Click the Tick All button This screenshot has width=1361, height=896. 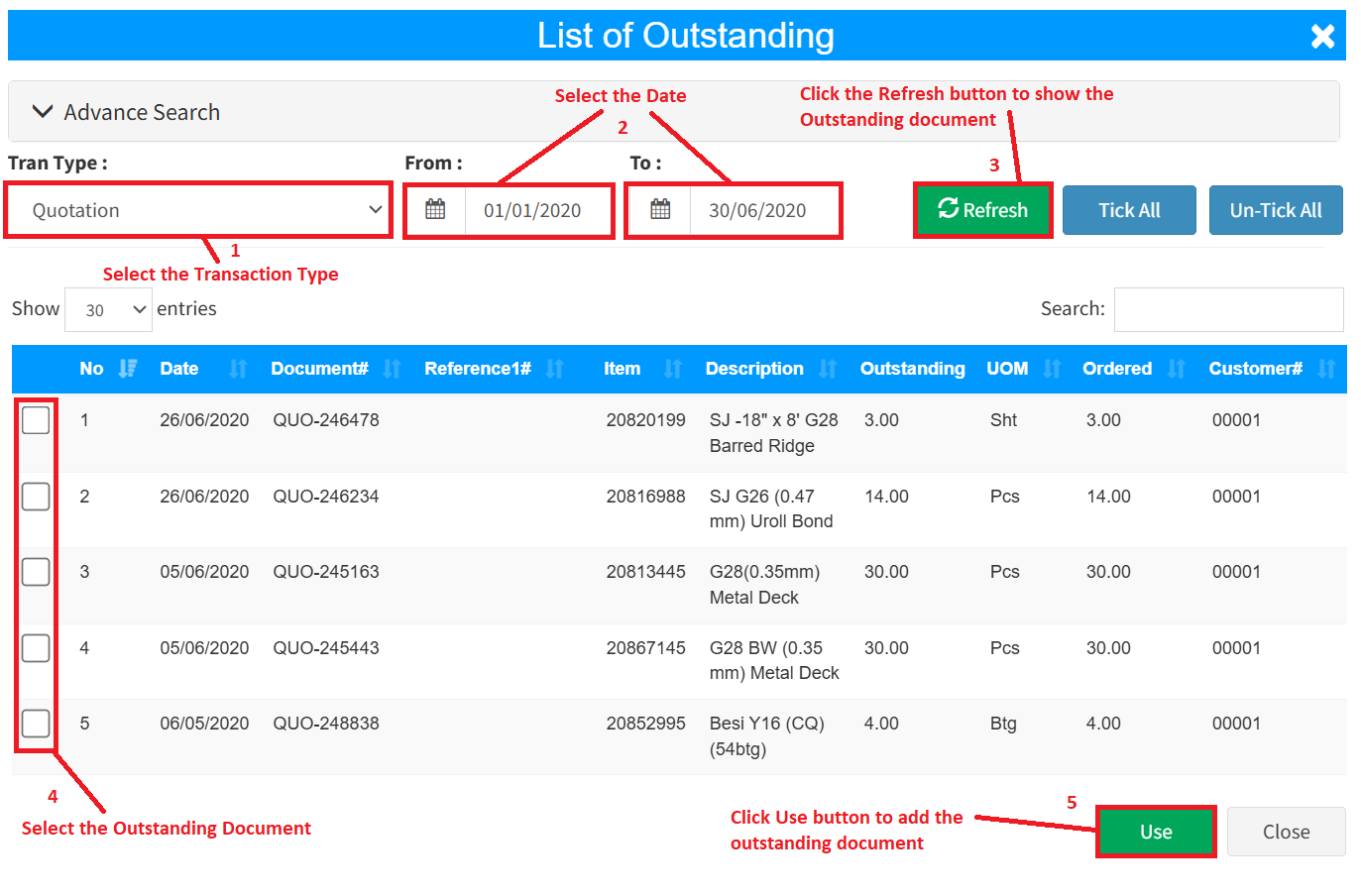(1129, 210)
